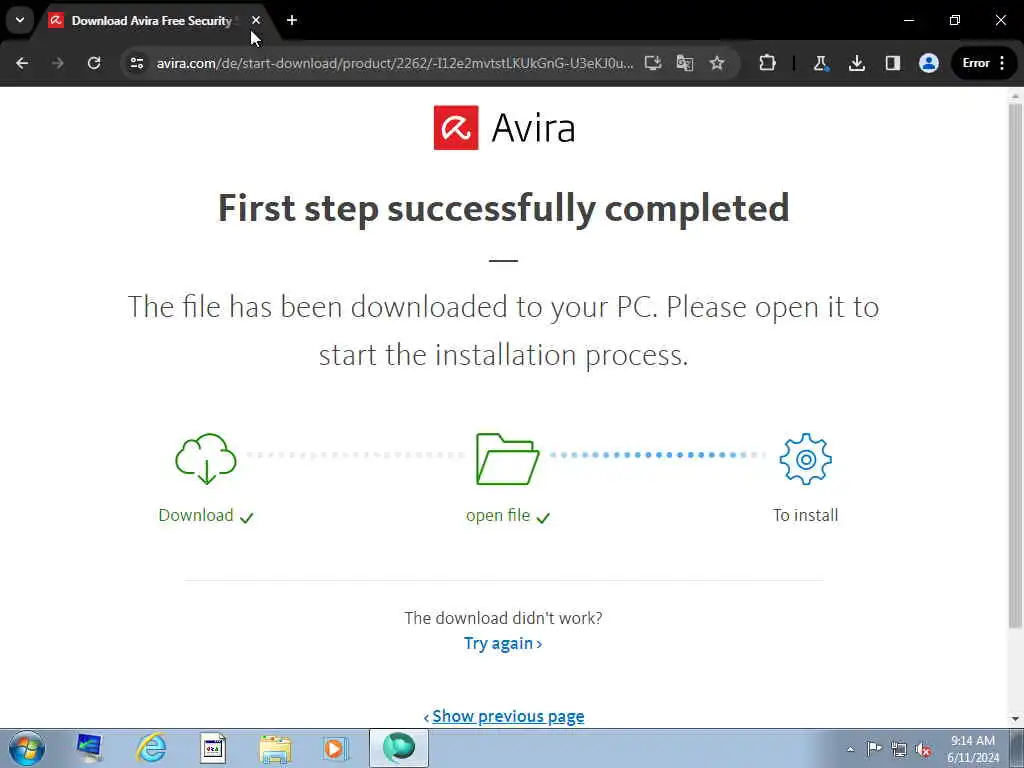Click the blue To install gear icon
The image size is (1024, 768).
pos(805,458)
